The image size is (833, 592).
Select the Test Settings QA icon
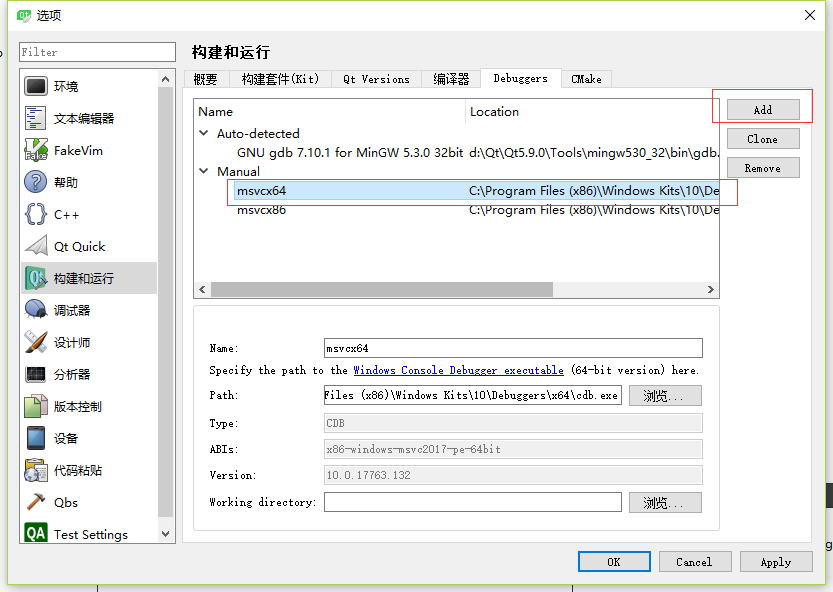click(36, 533)
